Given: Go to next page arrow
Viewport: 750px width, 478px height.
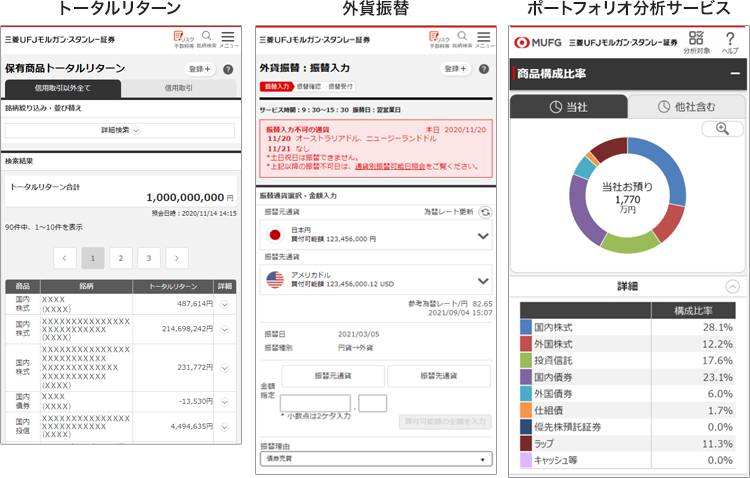Looking at the screenshot, I should click(177, 258).
